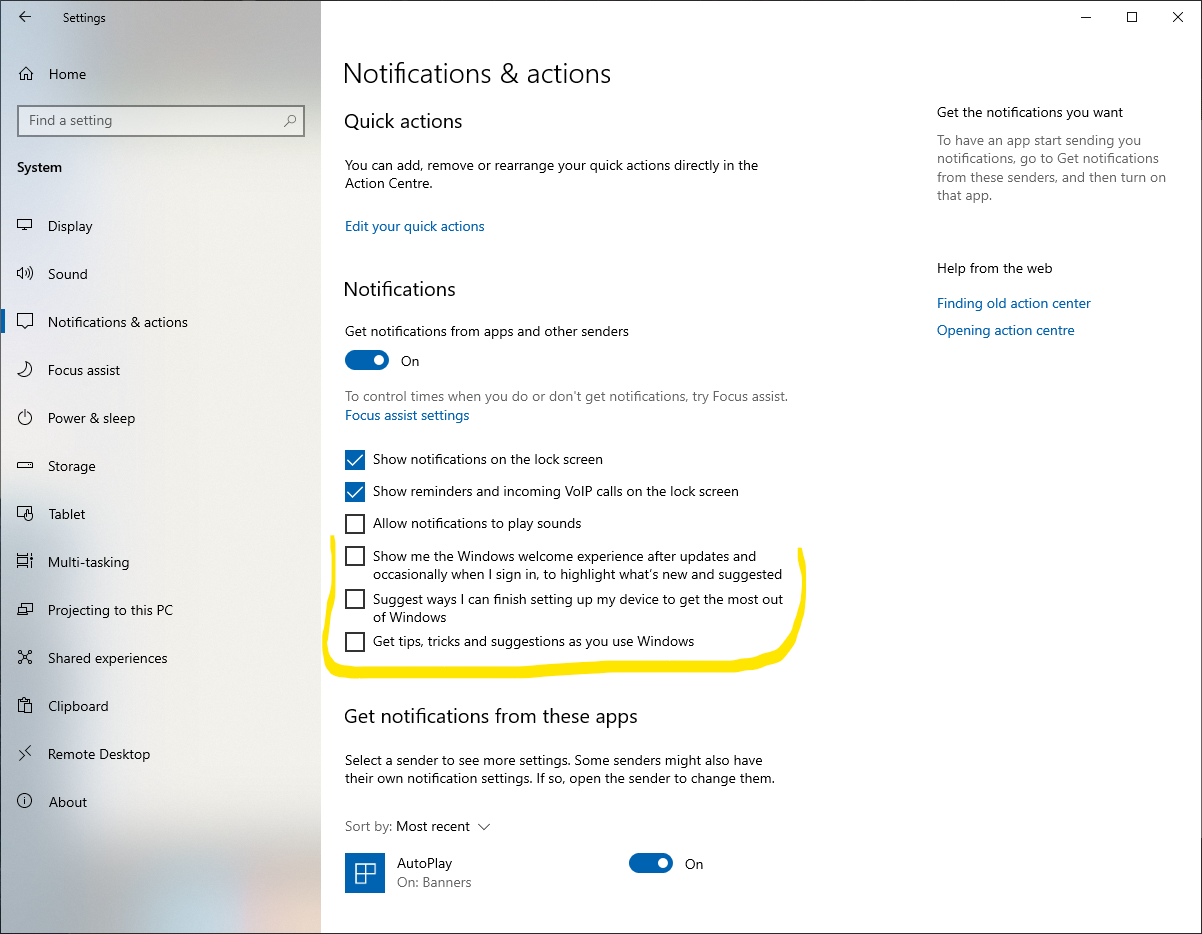Open AutoPlay sender name settings

click(x=425, y=863)
